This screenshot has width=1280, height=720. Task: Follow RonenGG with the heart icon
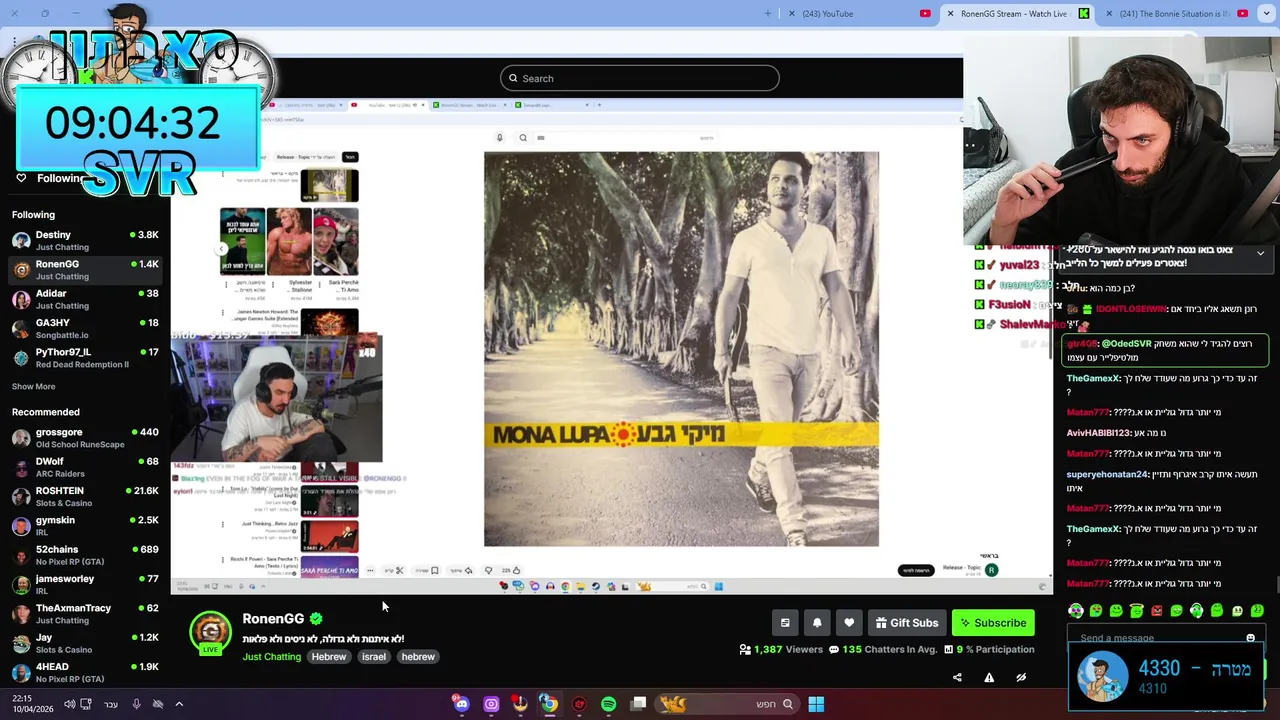tap(849, 623)
